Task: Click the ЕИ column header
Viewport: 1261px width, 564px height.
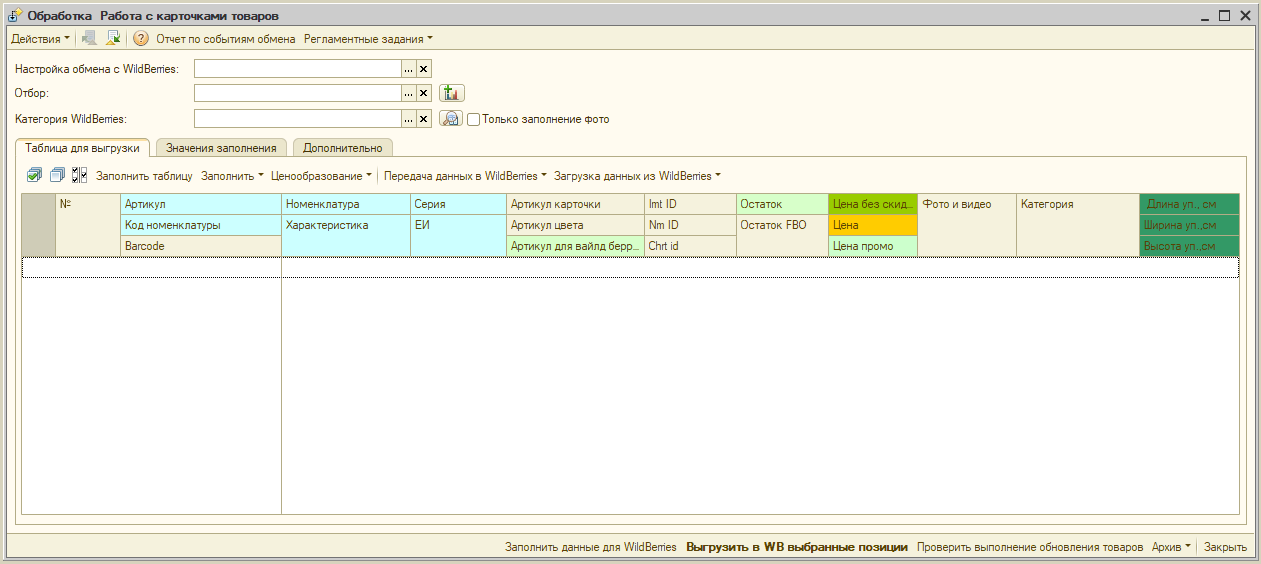Action: pos(458,235)
